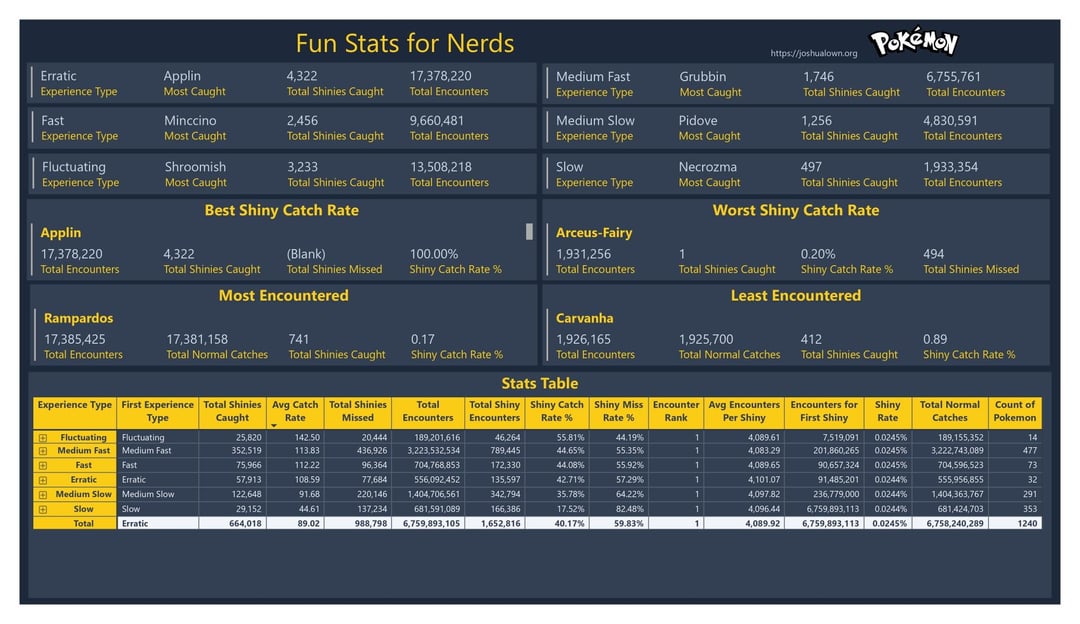Open the joshualown.org website link
The height and width of the screenshot is (624, 1080).
[813, 54]
